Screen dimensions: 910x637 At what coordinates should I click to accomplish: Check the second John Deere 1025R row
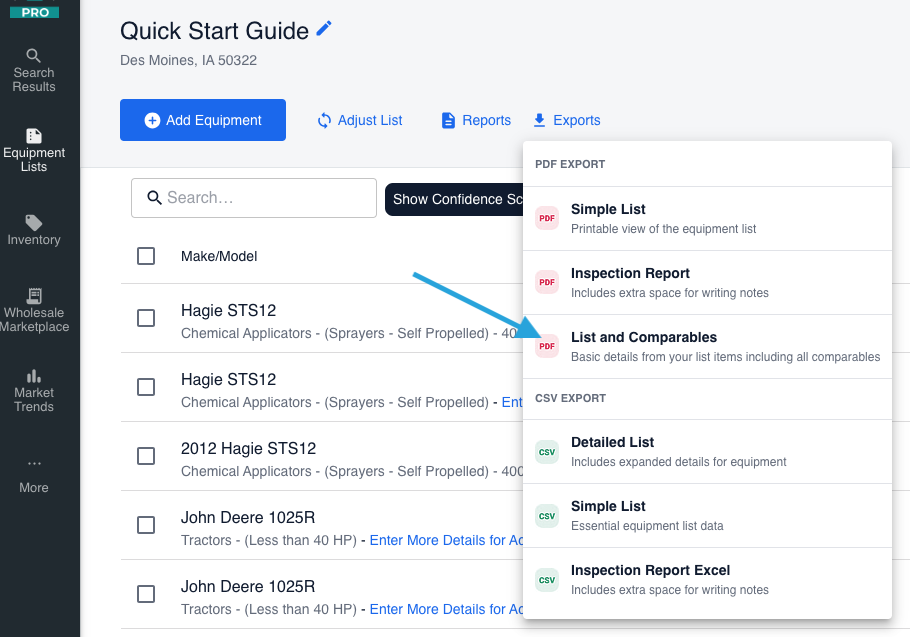tap(146, 594)
